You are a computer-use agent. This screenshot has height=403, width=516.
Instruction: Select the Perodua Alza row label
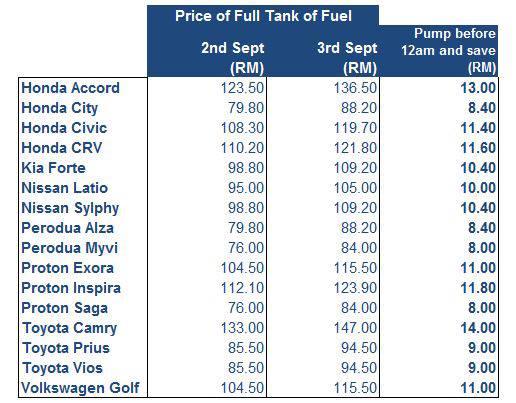coord(67,228)
